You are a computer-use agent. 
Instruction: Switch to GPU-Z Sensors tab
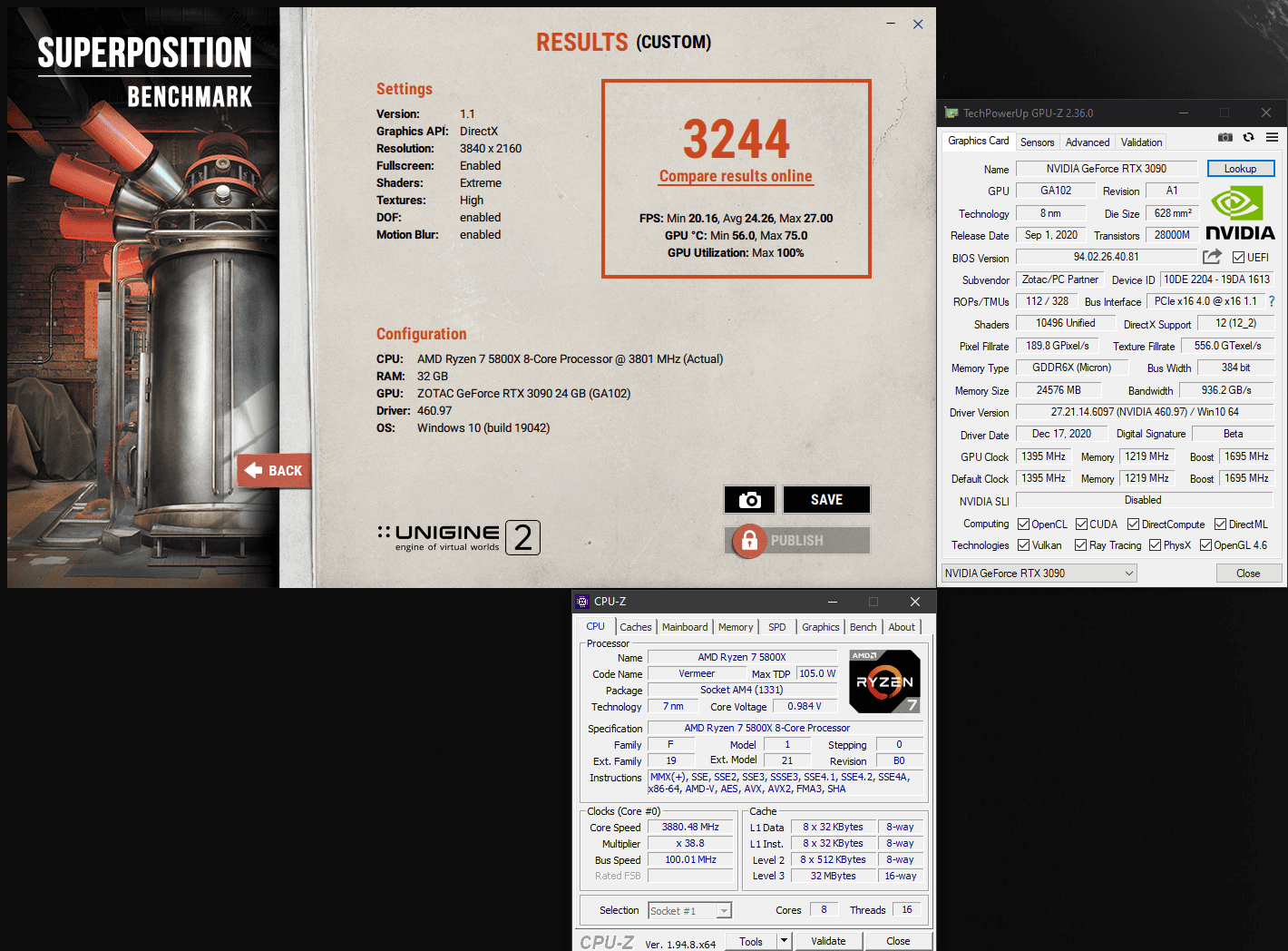pos(1037,142)
